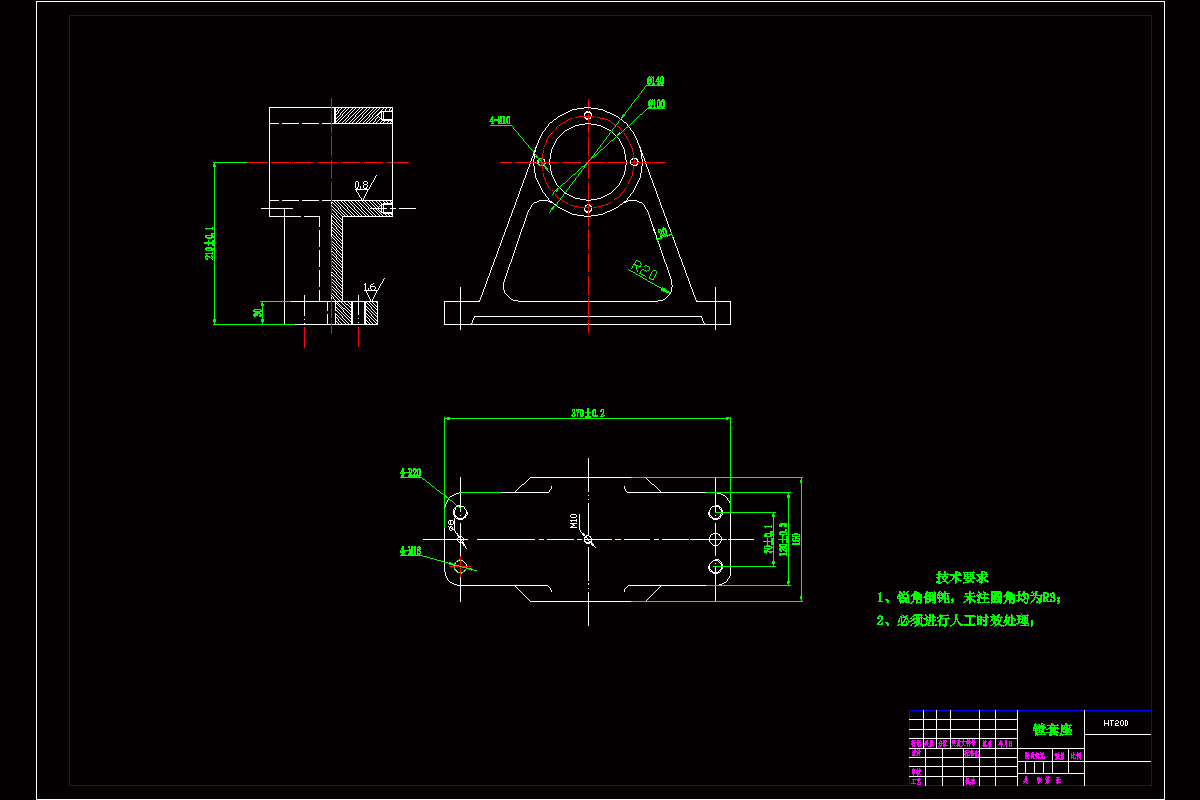Select the 70±0.1 hole spacing dimension
The width and height of the screenshot is (1200, 800).
click(768, 539)
